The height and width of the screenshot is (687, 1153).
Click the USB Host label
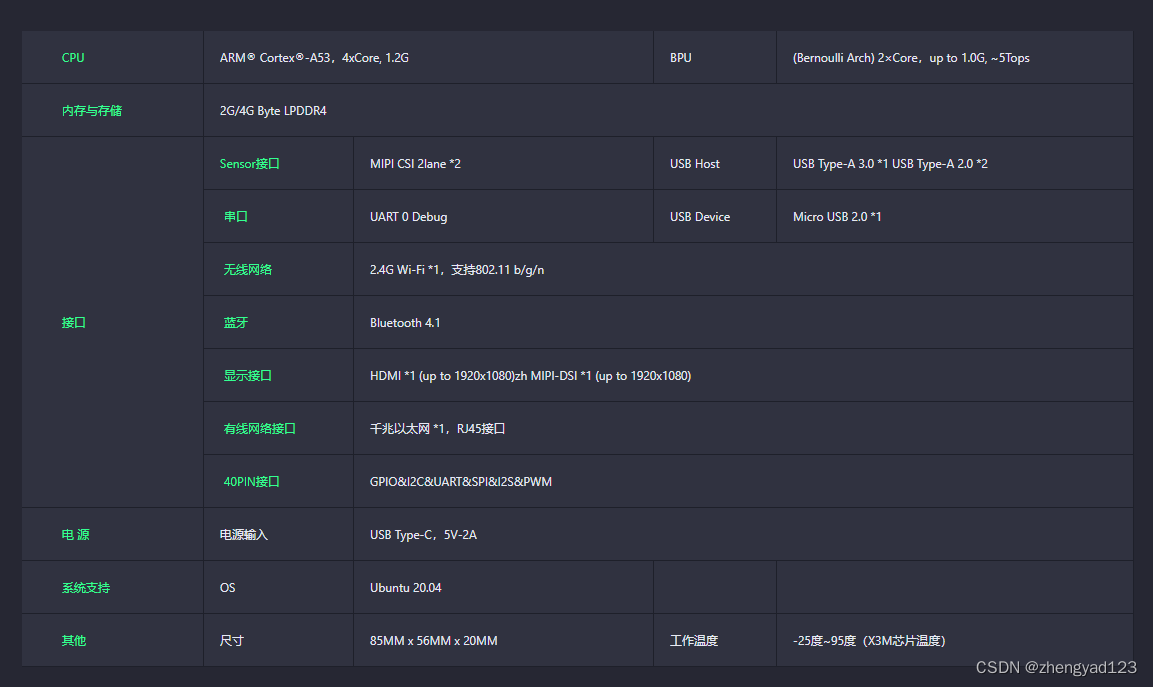coord(694,163)
